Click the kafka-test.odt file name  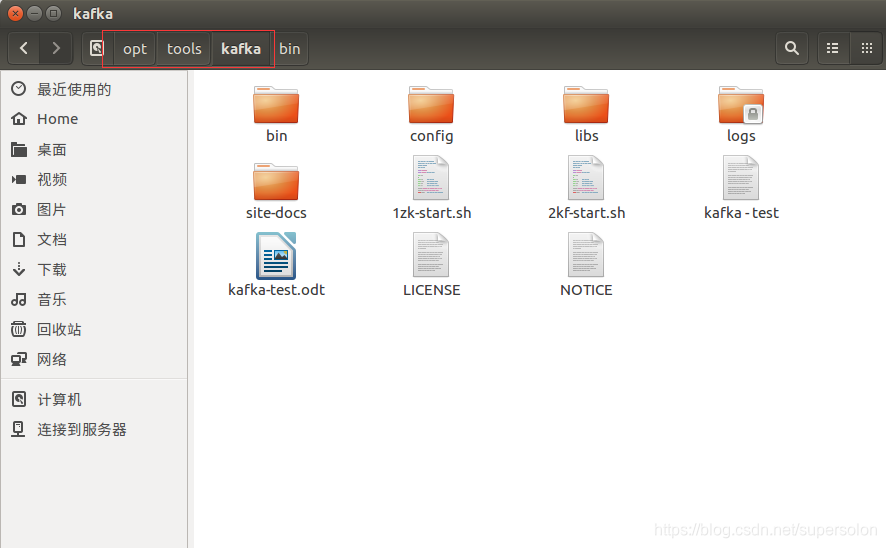(276, 290)
